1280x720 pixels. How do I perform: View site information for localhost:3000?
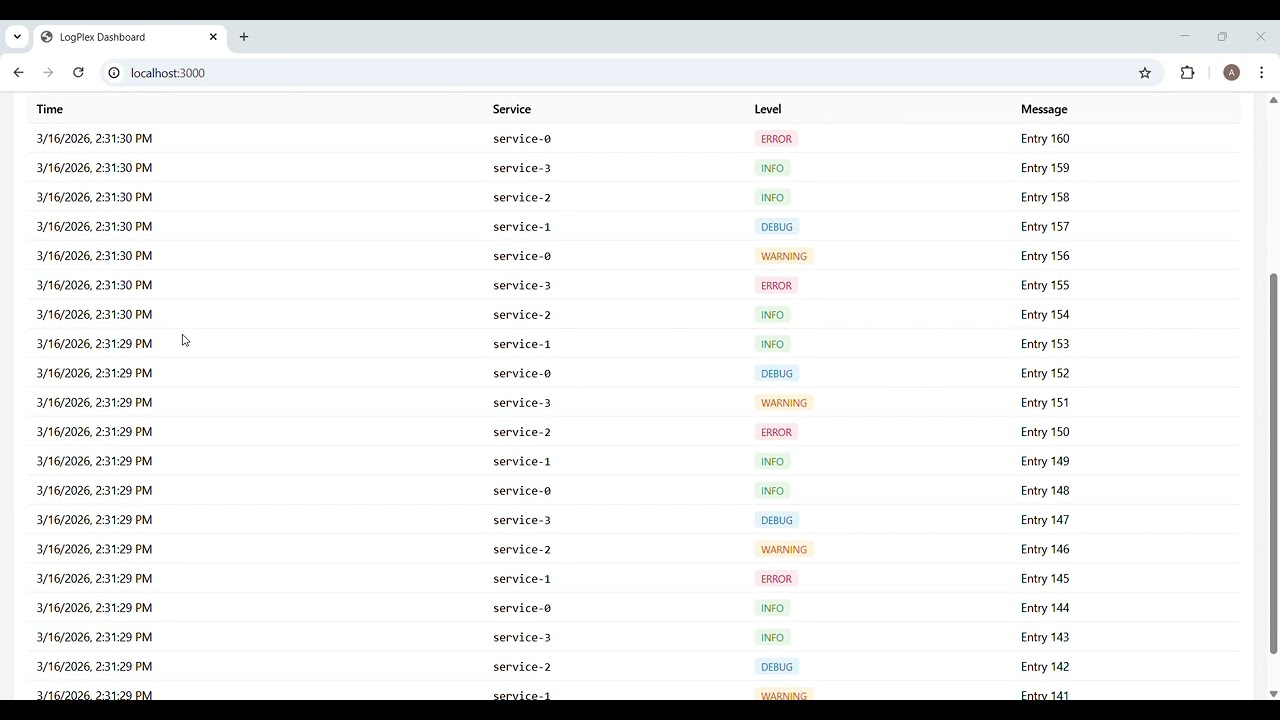114,73
